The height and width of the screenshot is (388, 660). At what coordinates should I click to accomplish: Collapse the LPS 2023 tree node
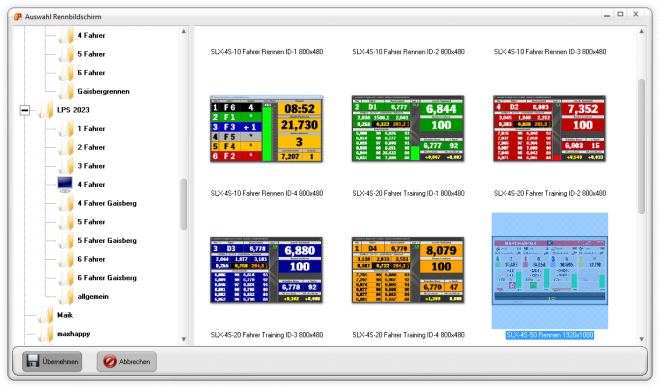click(x=25, y=110)
